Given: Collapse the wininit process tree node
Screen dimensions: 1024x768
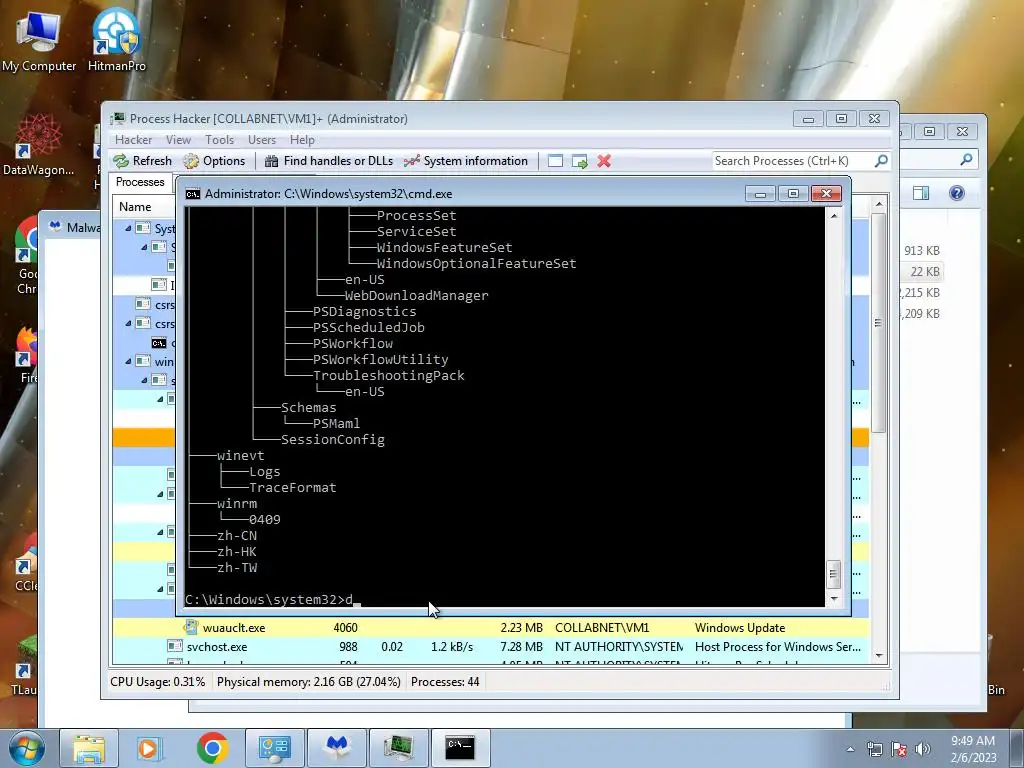Looking at the screenshot, I should pos(128,361).
